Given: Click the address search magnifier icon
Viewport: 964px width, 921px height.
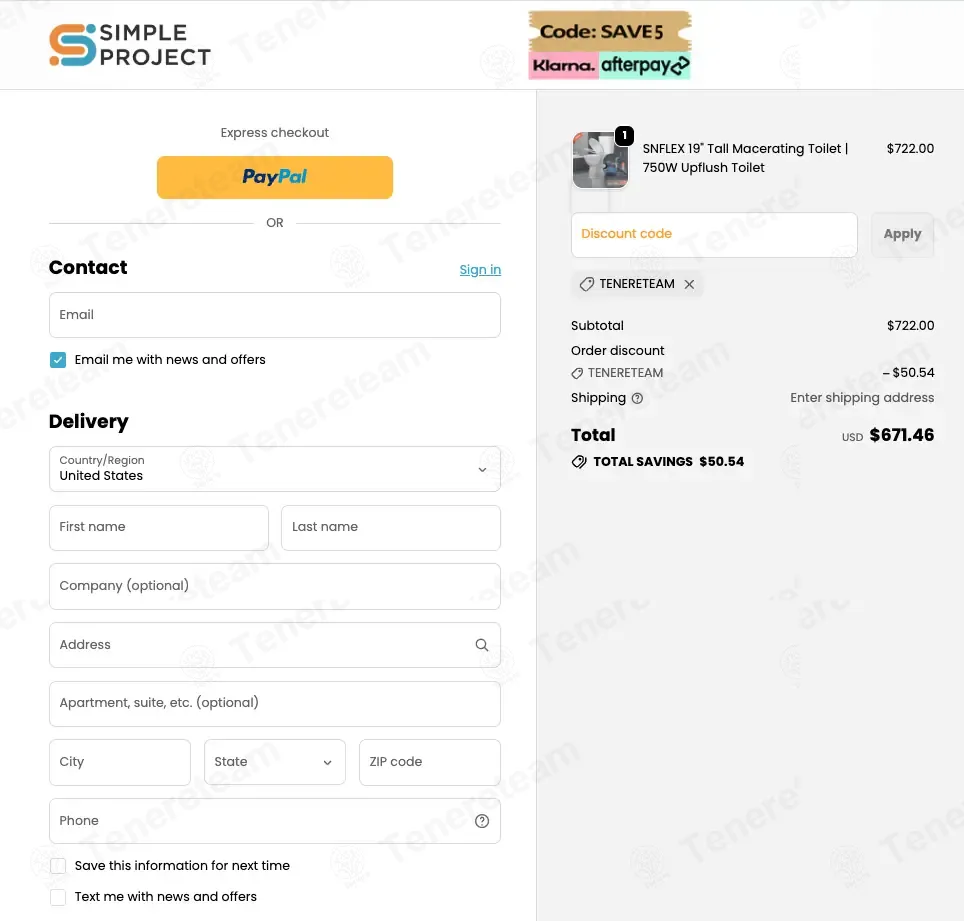Looking at the screenshot, I should 482,645.
